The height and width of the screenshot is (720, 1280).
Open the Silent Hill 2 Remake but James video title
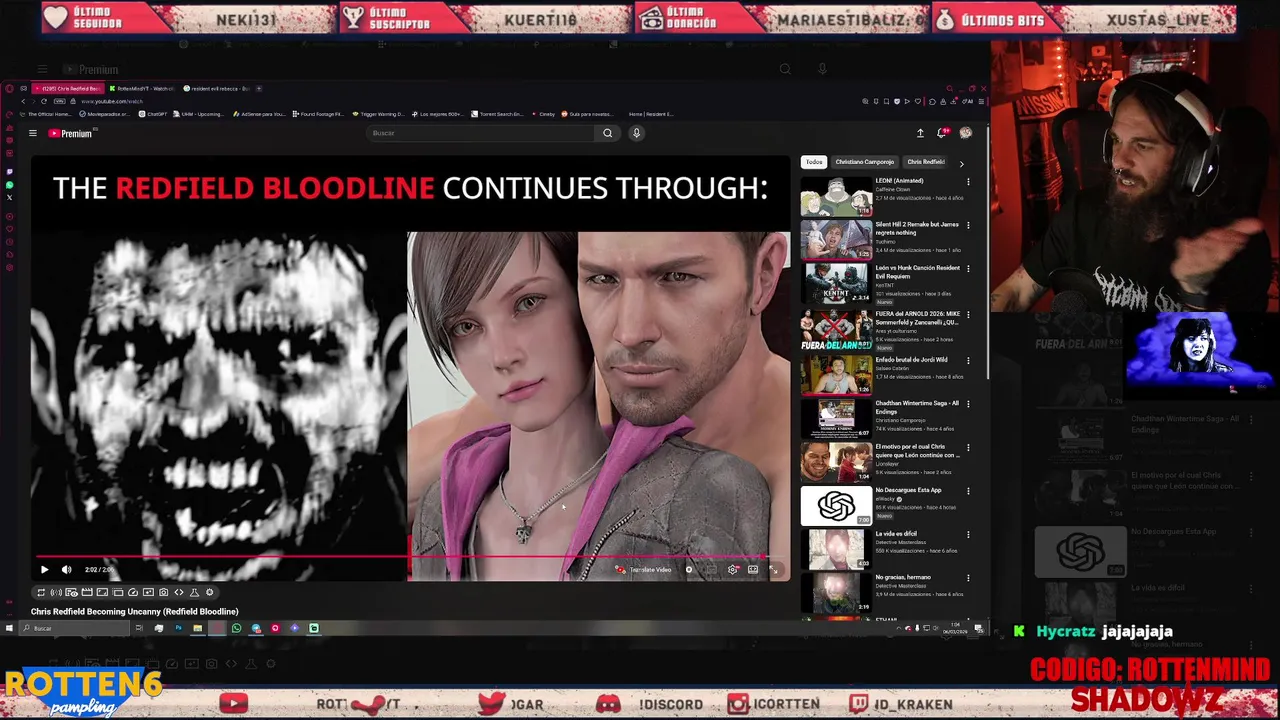point(917,228)
